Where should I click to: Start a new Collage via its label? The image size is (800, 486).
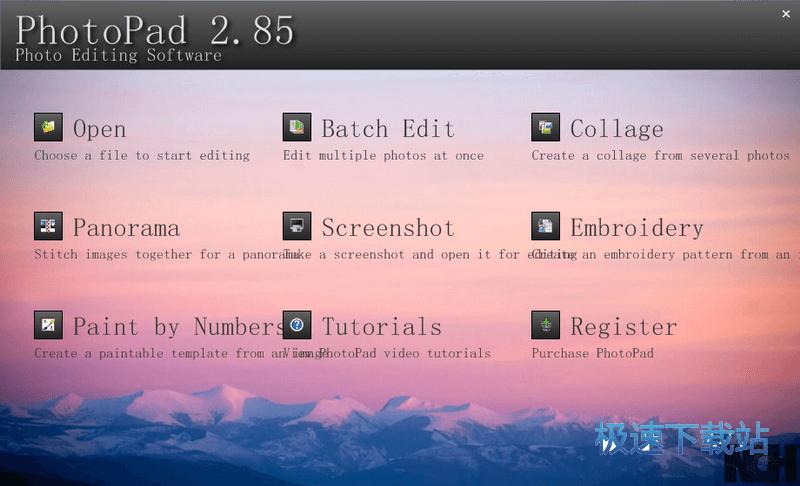(x=616, y=129)
